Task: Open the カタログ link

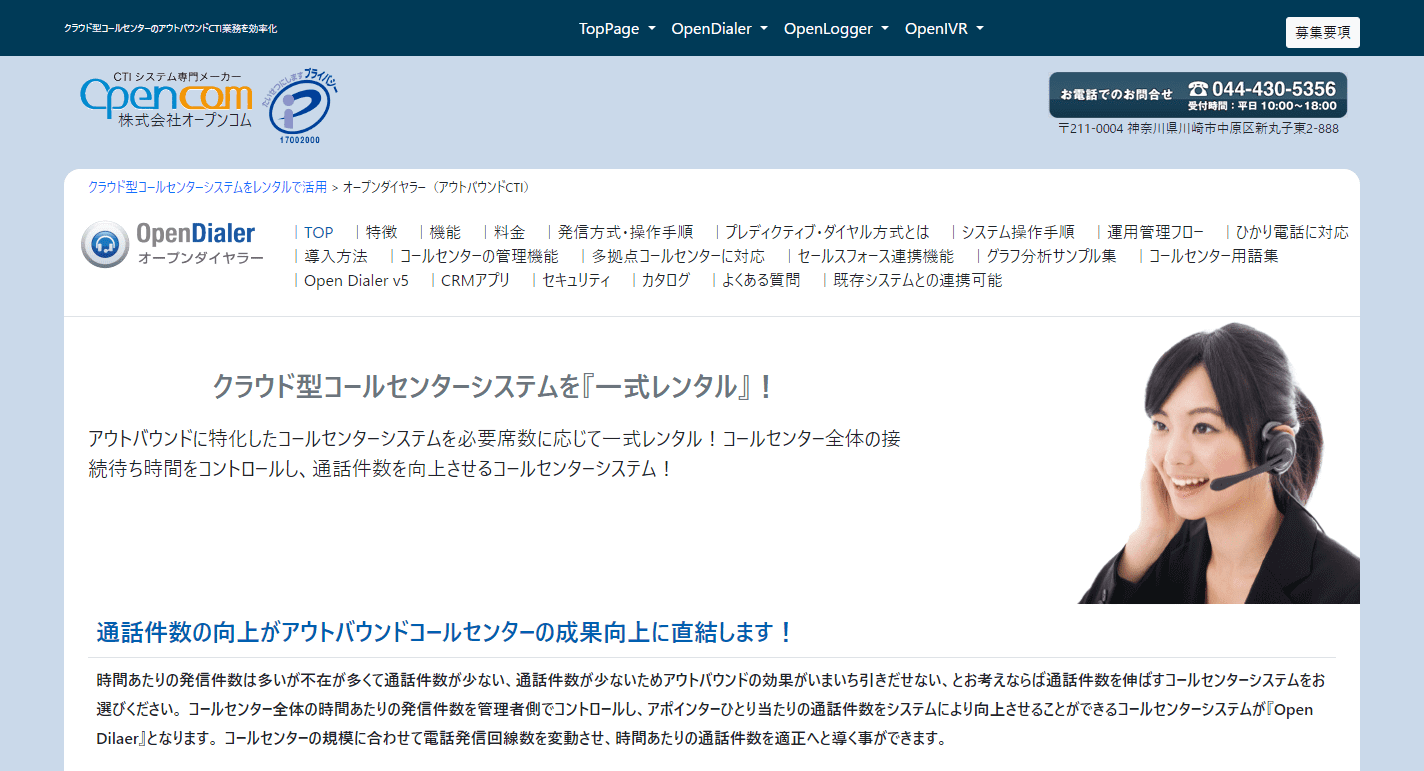Action: click(x=664, y=280)
